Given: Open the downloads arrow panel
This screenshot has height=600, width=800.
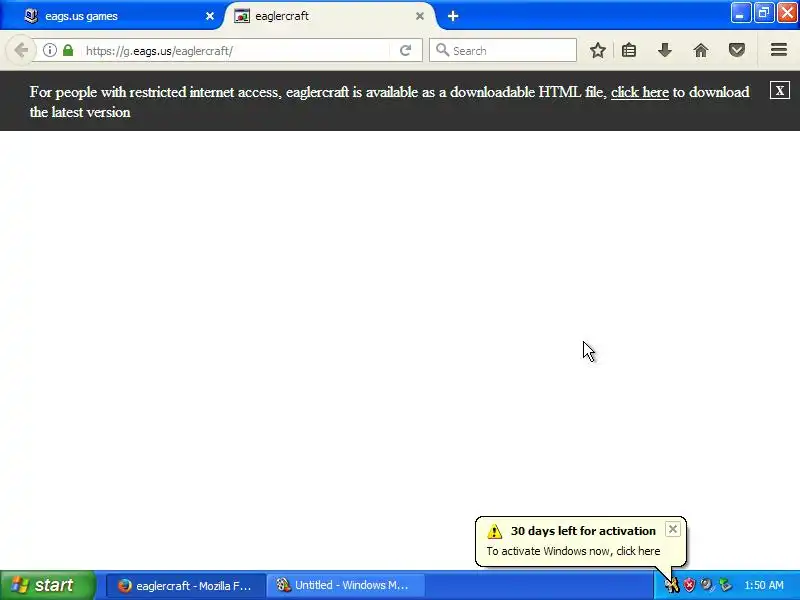Looking at the screenshot, I should (665, 51).
